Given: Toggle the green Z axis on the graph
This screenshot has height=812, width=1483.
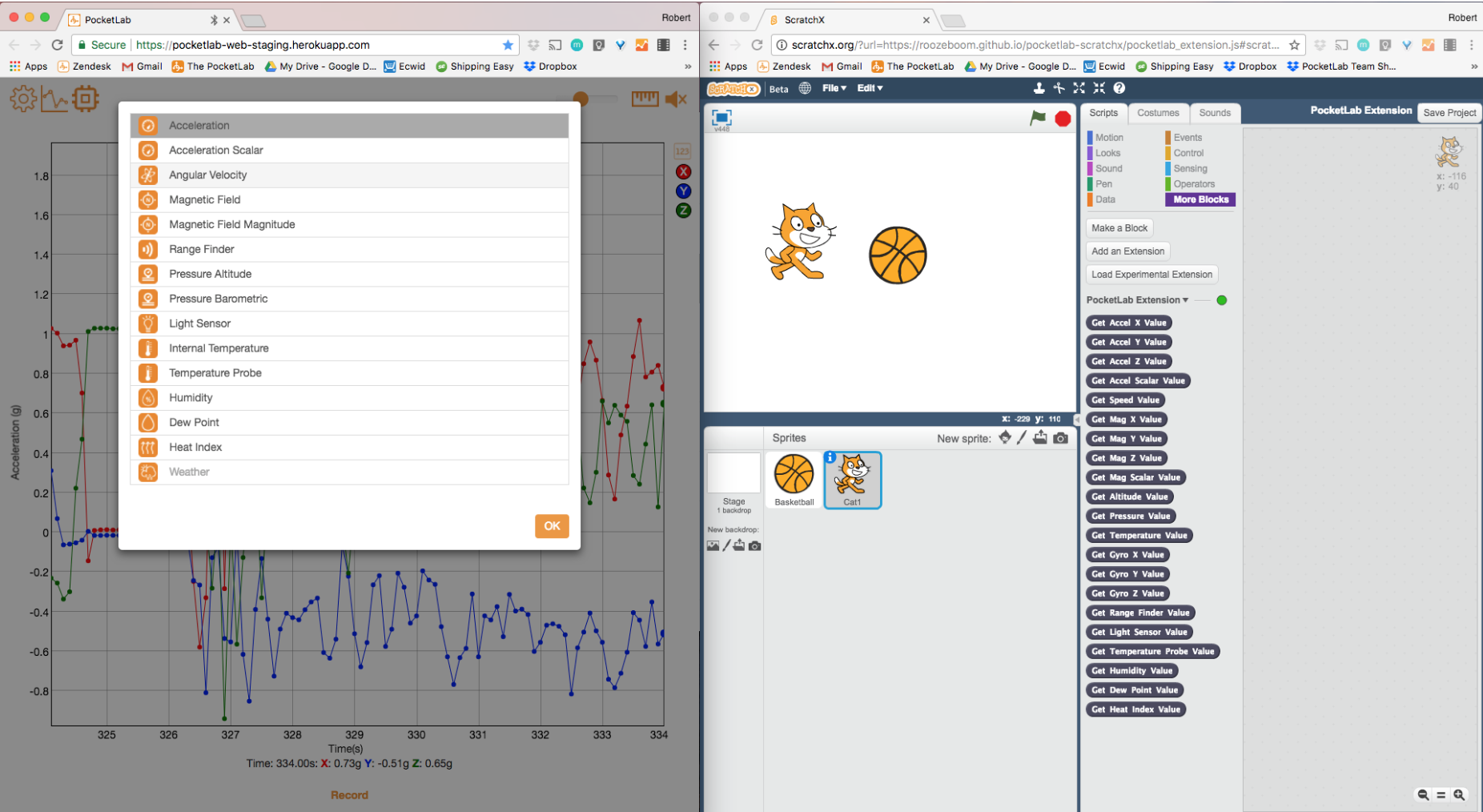Looking at the screenshot, I should (682, 210).
